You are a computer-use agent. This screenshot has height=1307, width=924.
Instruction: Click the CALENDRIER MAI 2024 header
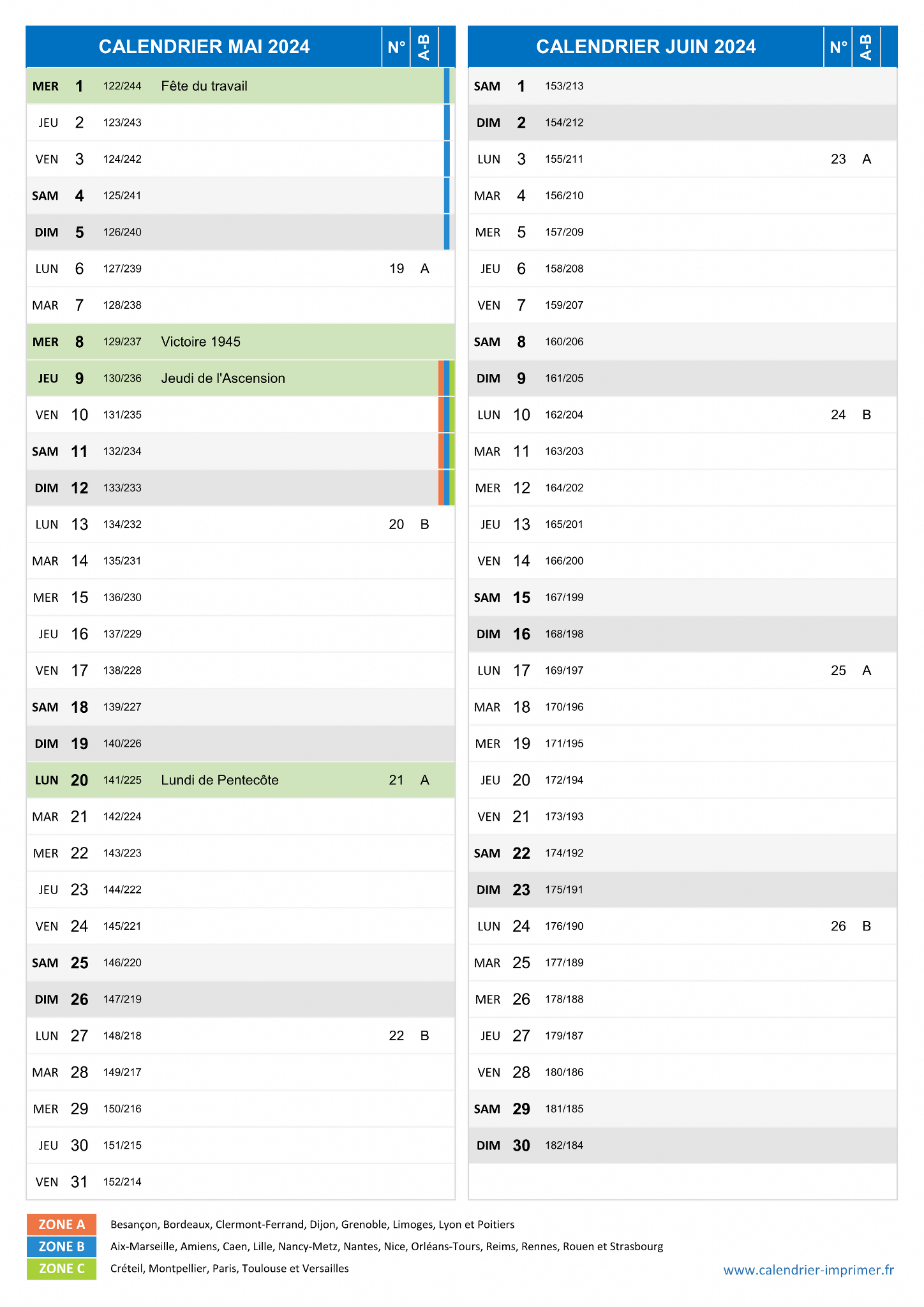204,47
